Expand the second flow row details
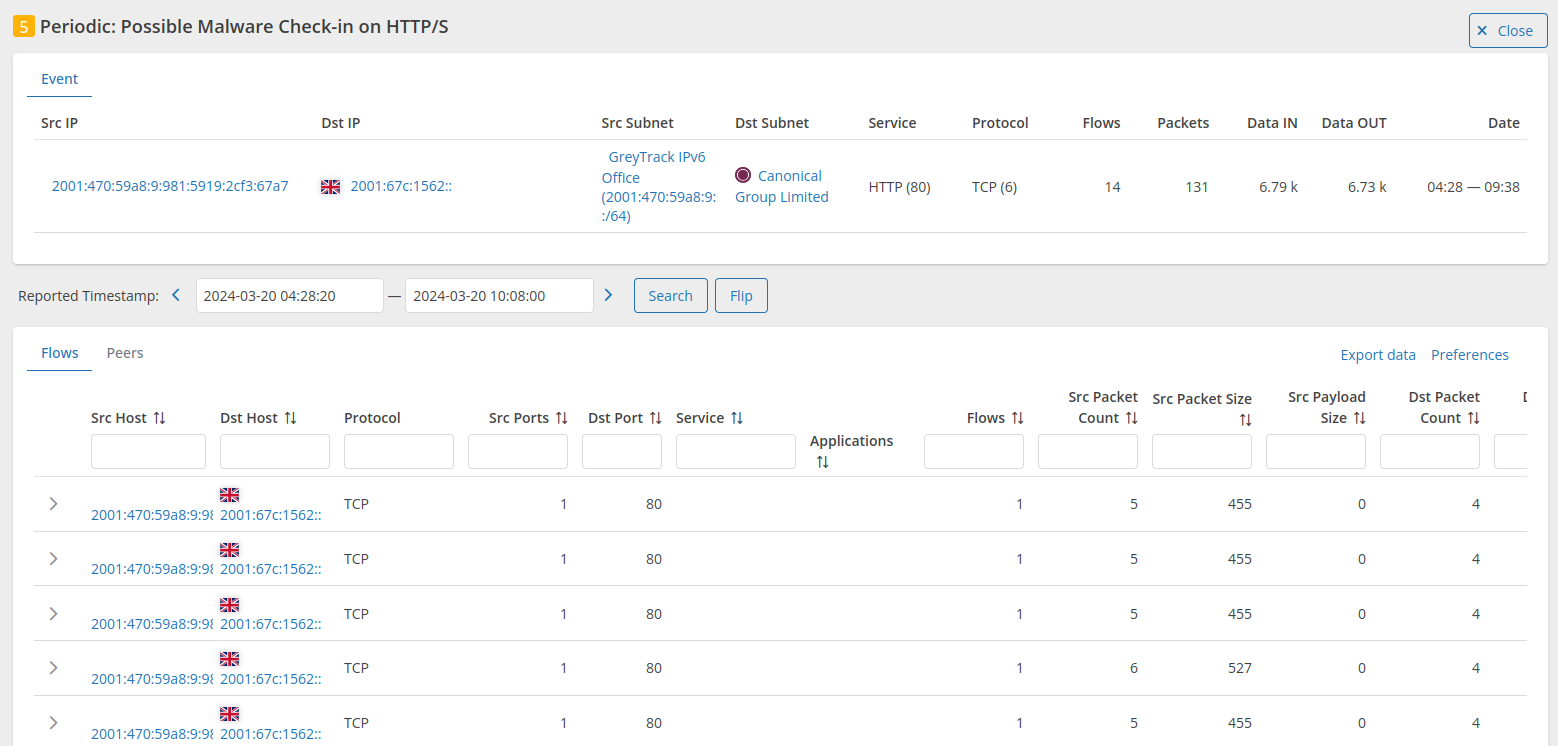This screenshot has height=746, width=1558. 53,559
